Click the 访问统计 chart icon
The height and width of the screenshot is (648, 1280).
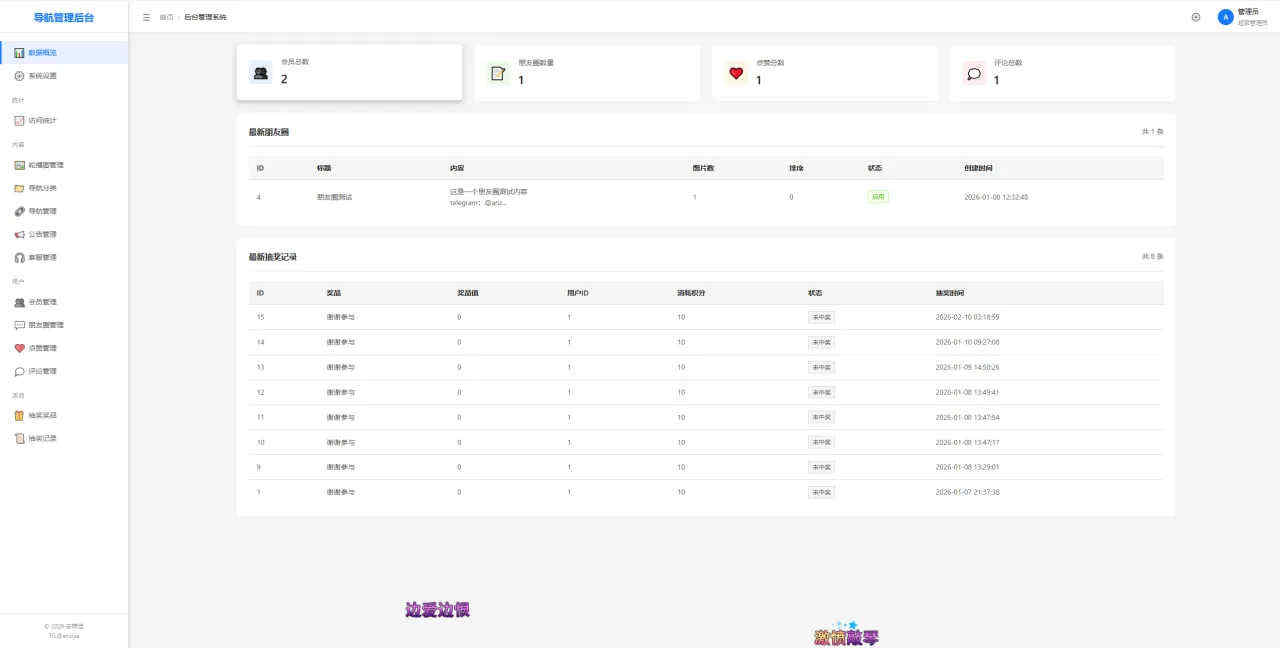pyautogui.click(x=19, y=121)
